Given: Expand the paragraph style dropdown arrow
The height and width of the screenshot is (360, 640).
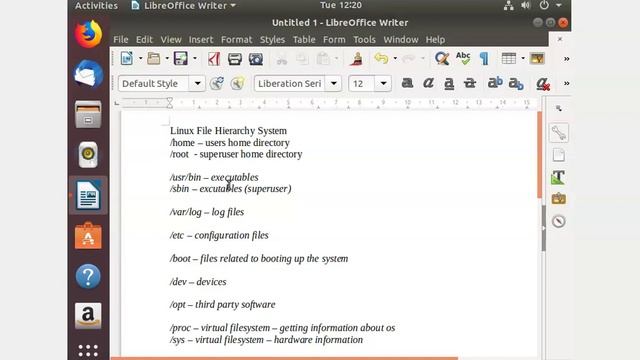Looking at the screenshot, I should point(198,84).
